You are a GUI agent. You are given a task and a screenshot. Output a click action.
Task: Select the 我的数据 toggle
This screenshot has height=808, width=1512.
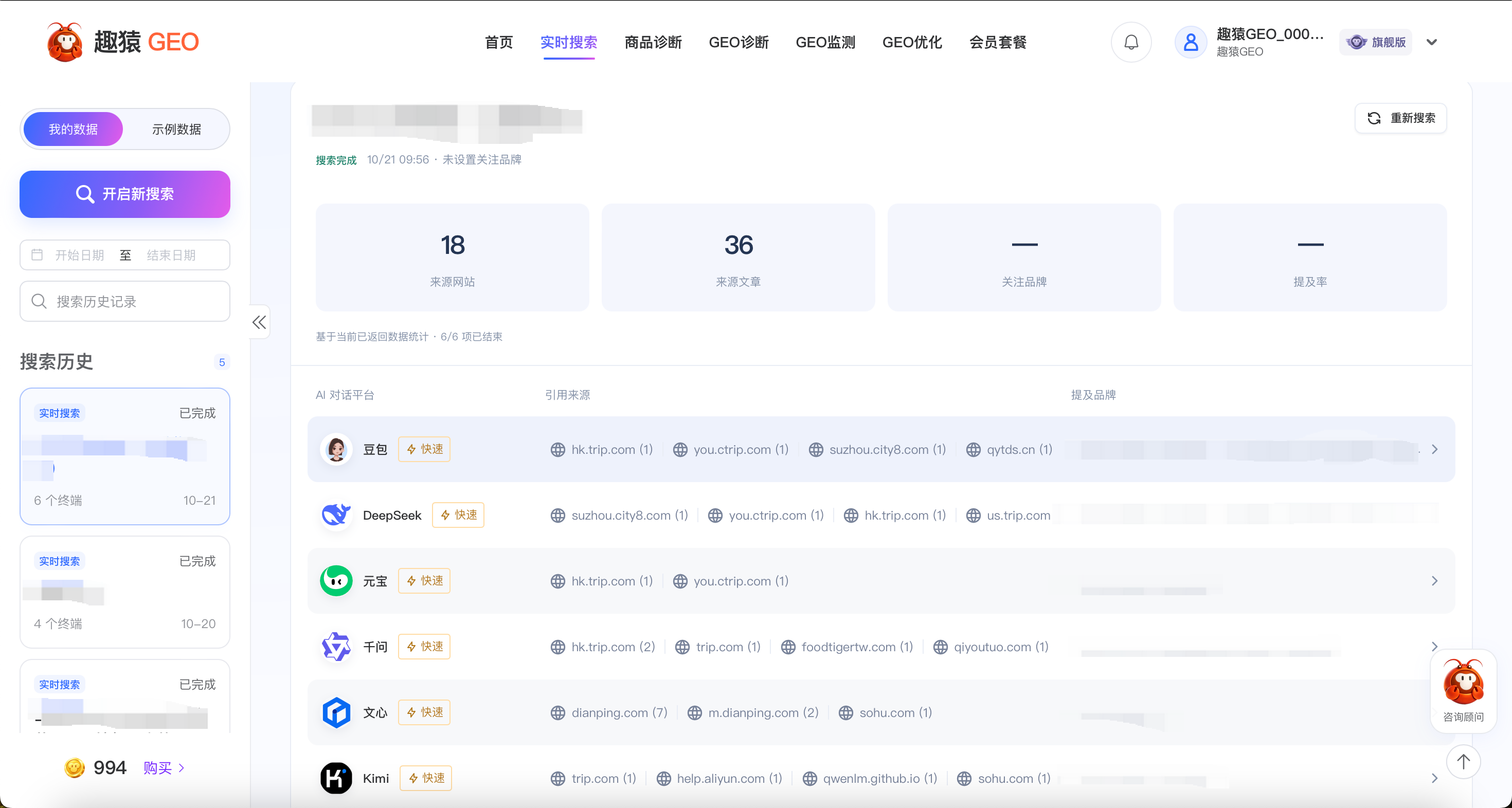point(73,129)
